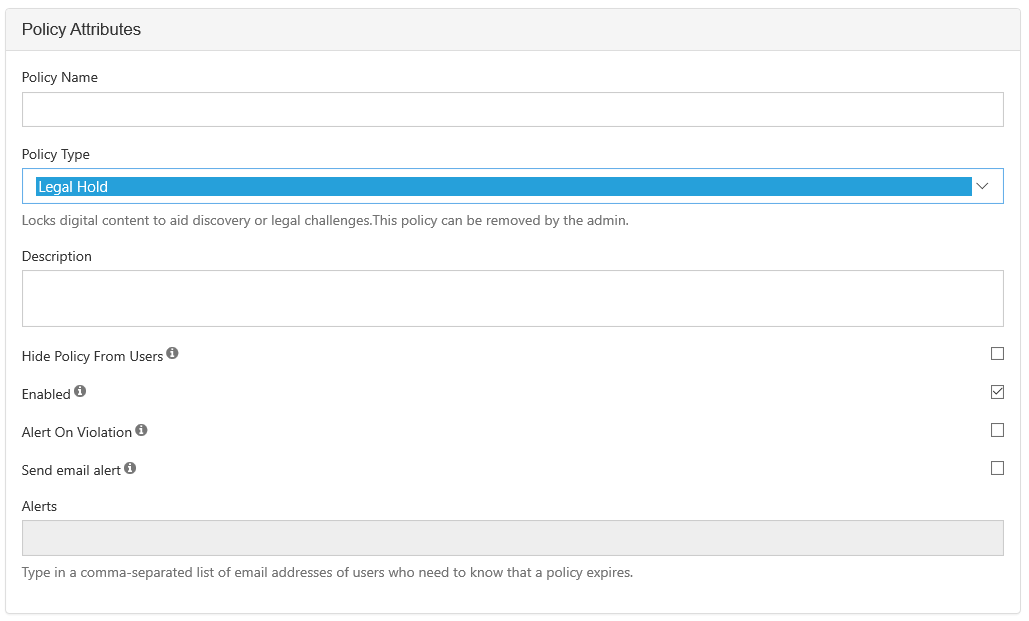Image resolution: width=1029 pixels, height=621 pixels.
Task: Click inside the Description text area
Action: [512, 297]
